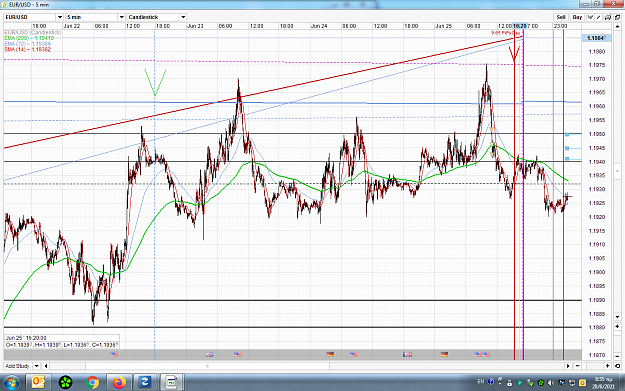Select the line drawing tool
The image size is (625, 391).
(599, 17)
